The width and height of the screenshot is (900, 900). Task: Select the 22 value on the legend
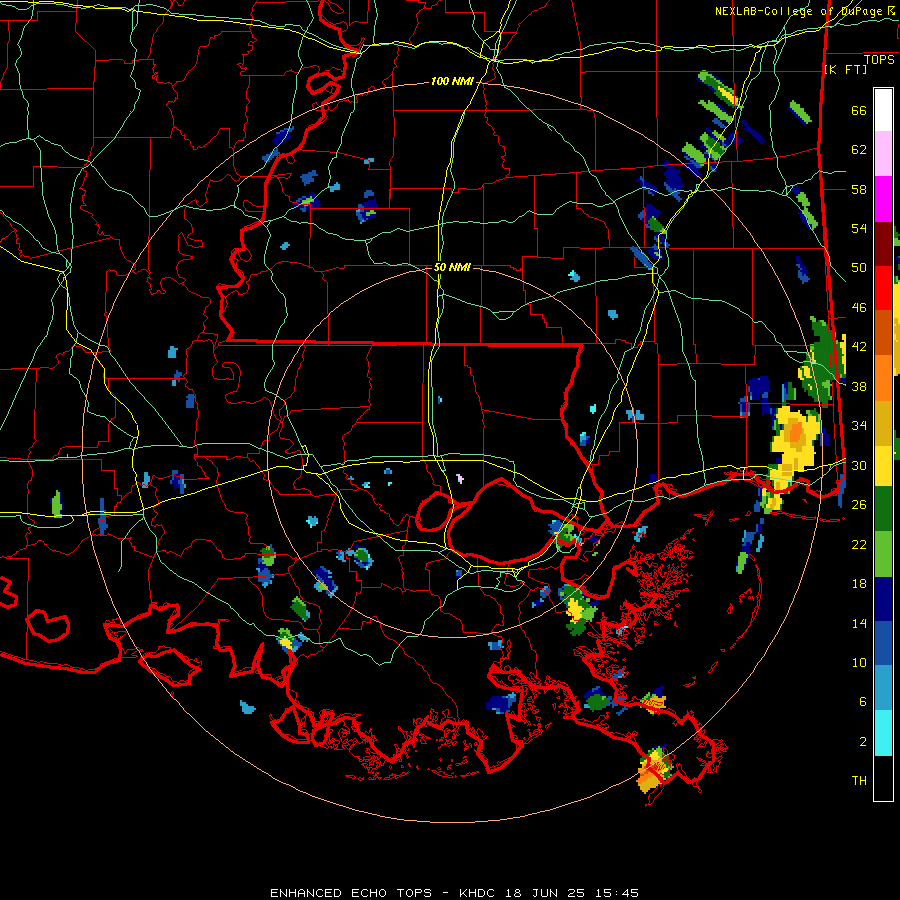pyautogui.click(x=859, y=544)
